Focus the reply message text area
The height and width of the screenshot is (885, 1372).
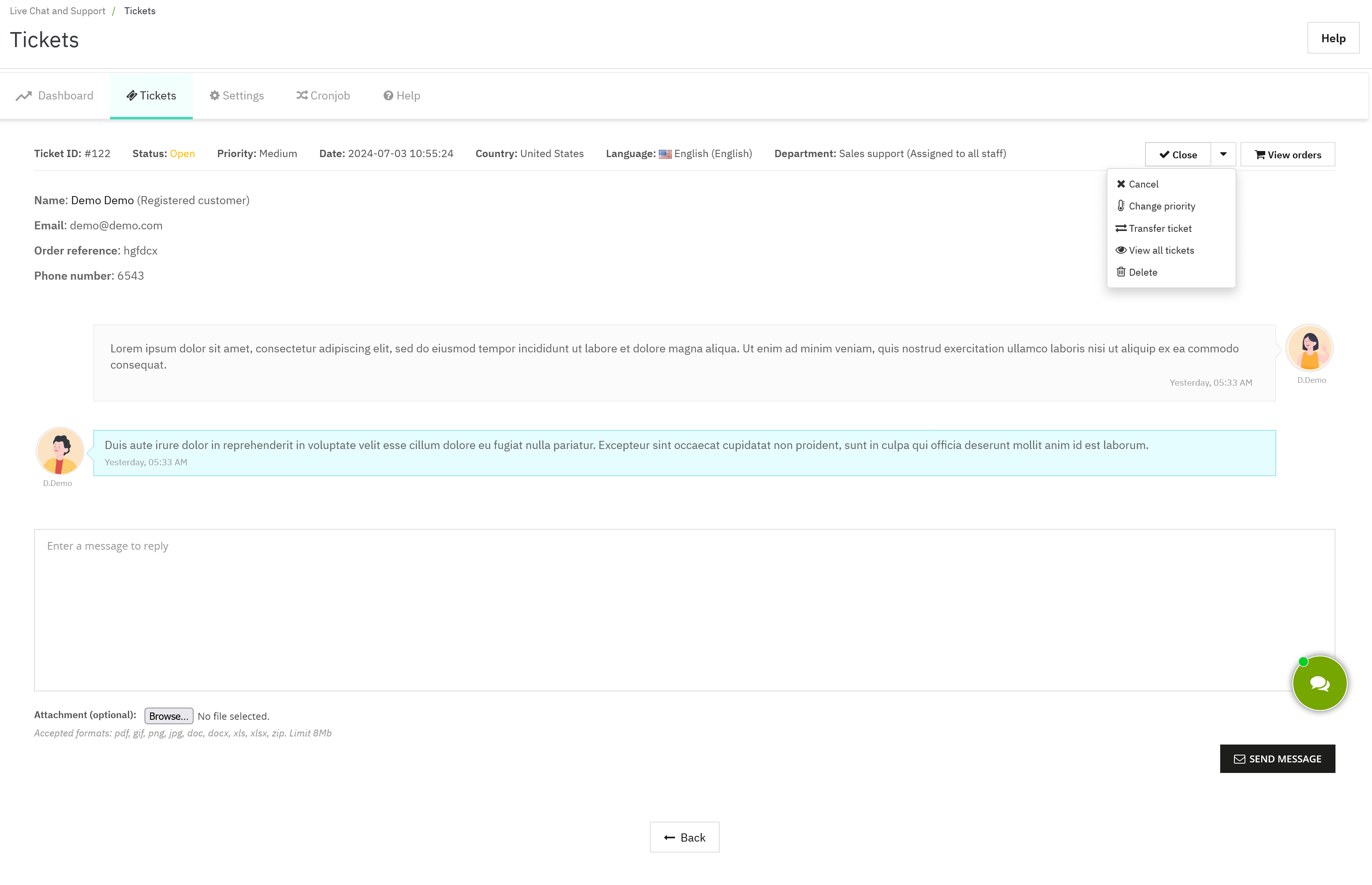tap(684, 610)
